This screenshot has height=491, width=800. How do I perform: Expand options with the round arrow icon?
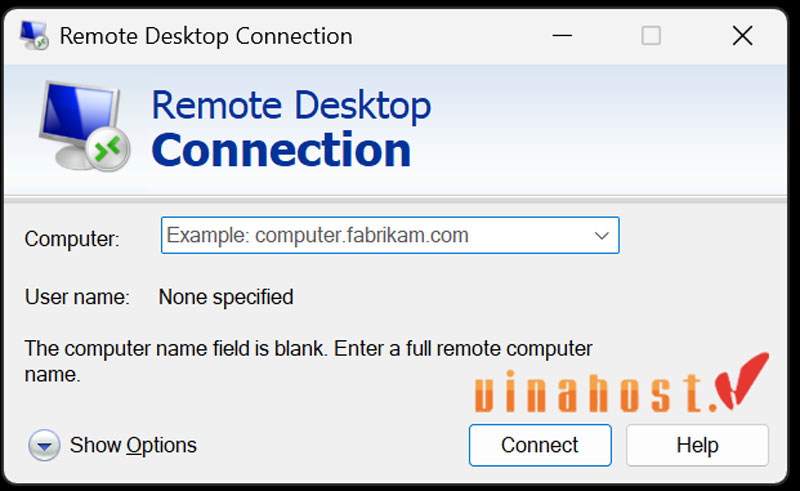click(x=45, y=445)
